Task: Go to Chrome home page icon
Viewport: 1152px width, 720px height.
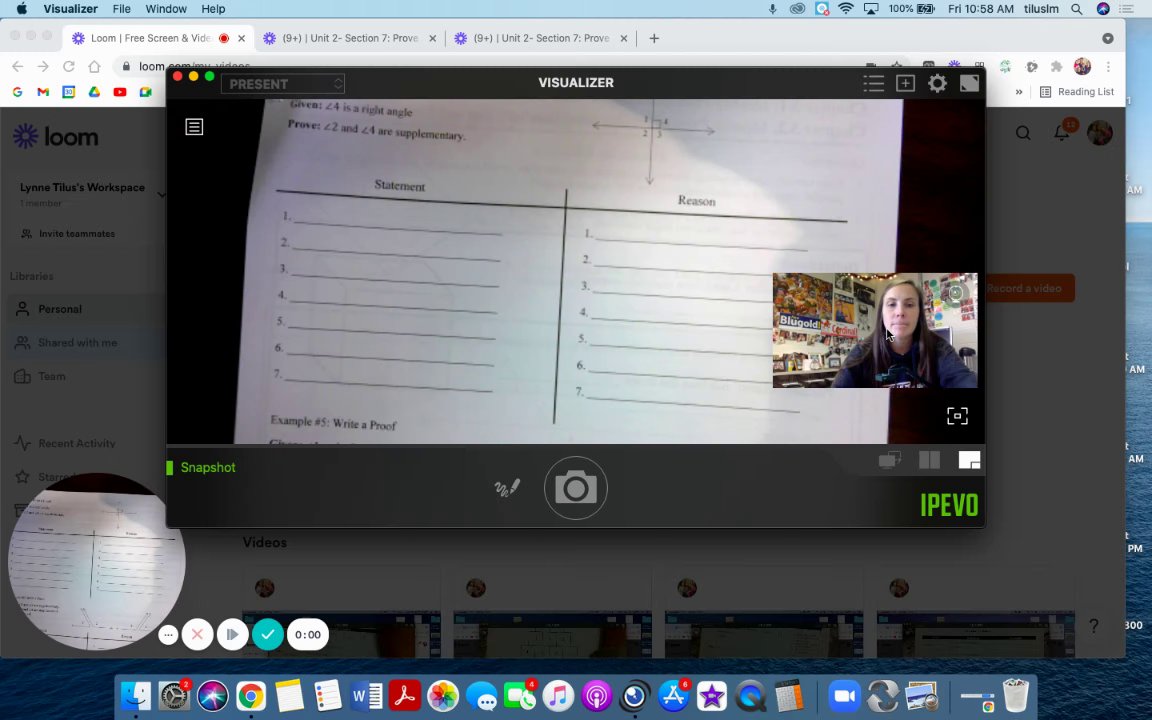Action: [94, 66]
